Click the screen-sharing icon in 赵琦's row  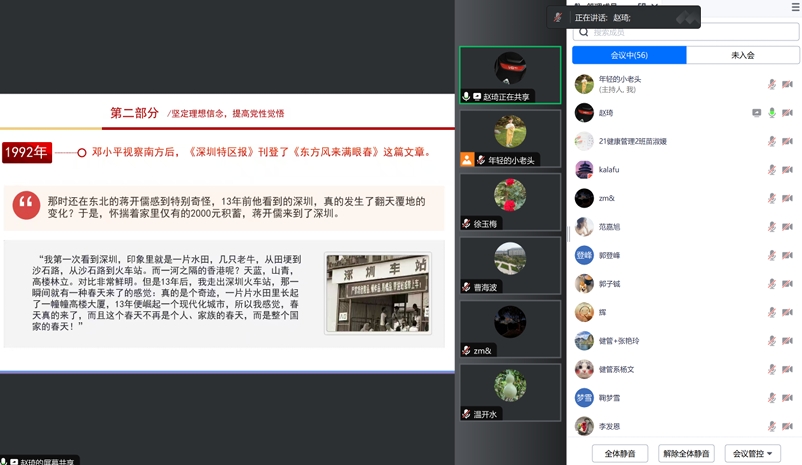pyautogui.click(x=756, y=113)
